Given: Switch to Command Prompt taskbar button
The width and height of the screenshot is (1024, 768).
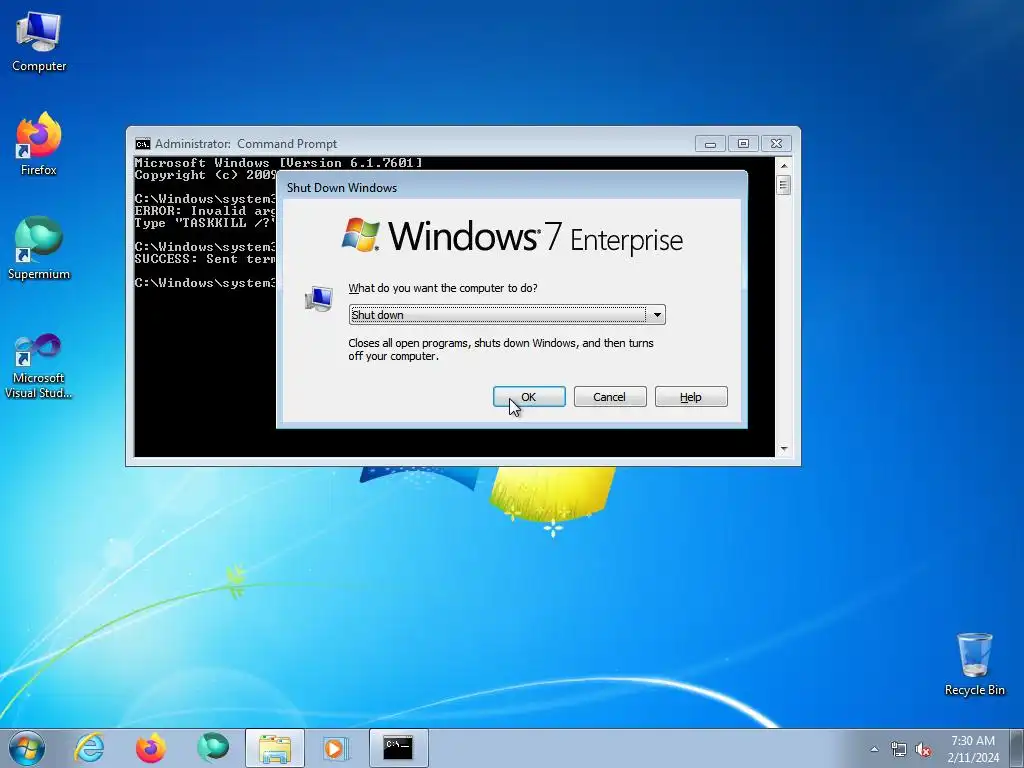Looking at the screenshot, I should pyautogui.click(x=398, y=748).
